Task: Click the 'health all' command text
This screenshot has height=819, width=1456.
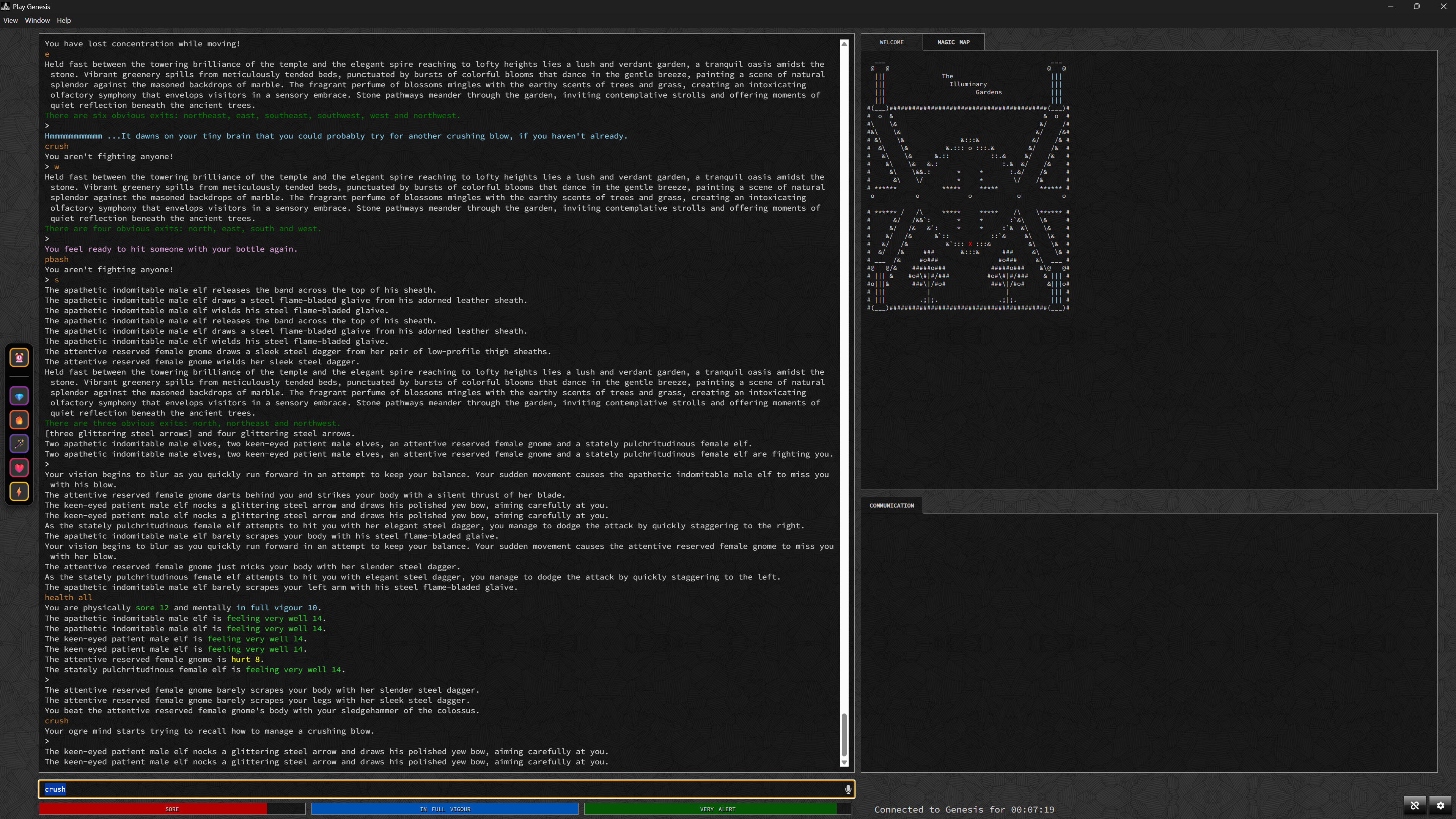Action: click(x=68, y=598)
